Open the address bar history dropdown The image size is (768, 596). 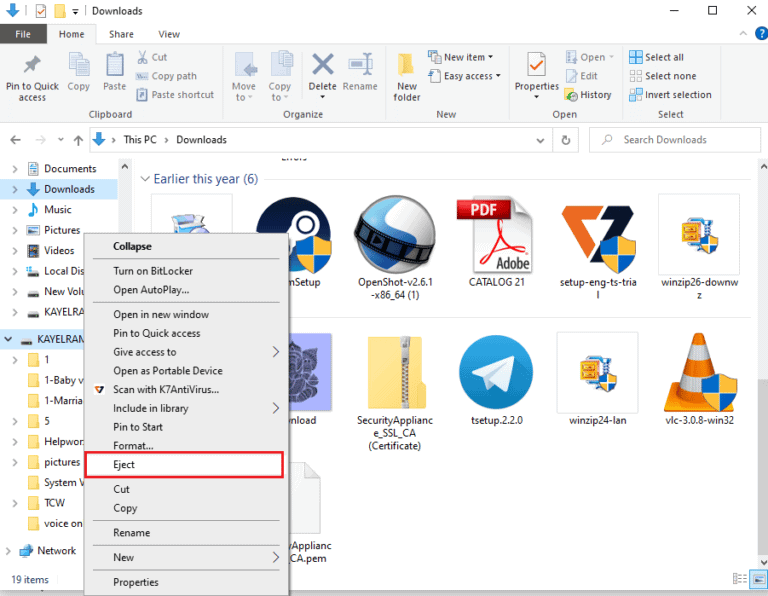pyautogui.click(x=540, y=140)
